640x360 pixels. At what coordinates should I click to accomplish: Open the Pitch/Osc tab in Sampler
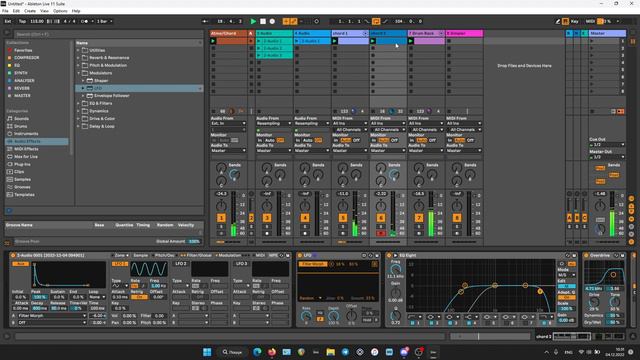point(164,256)
